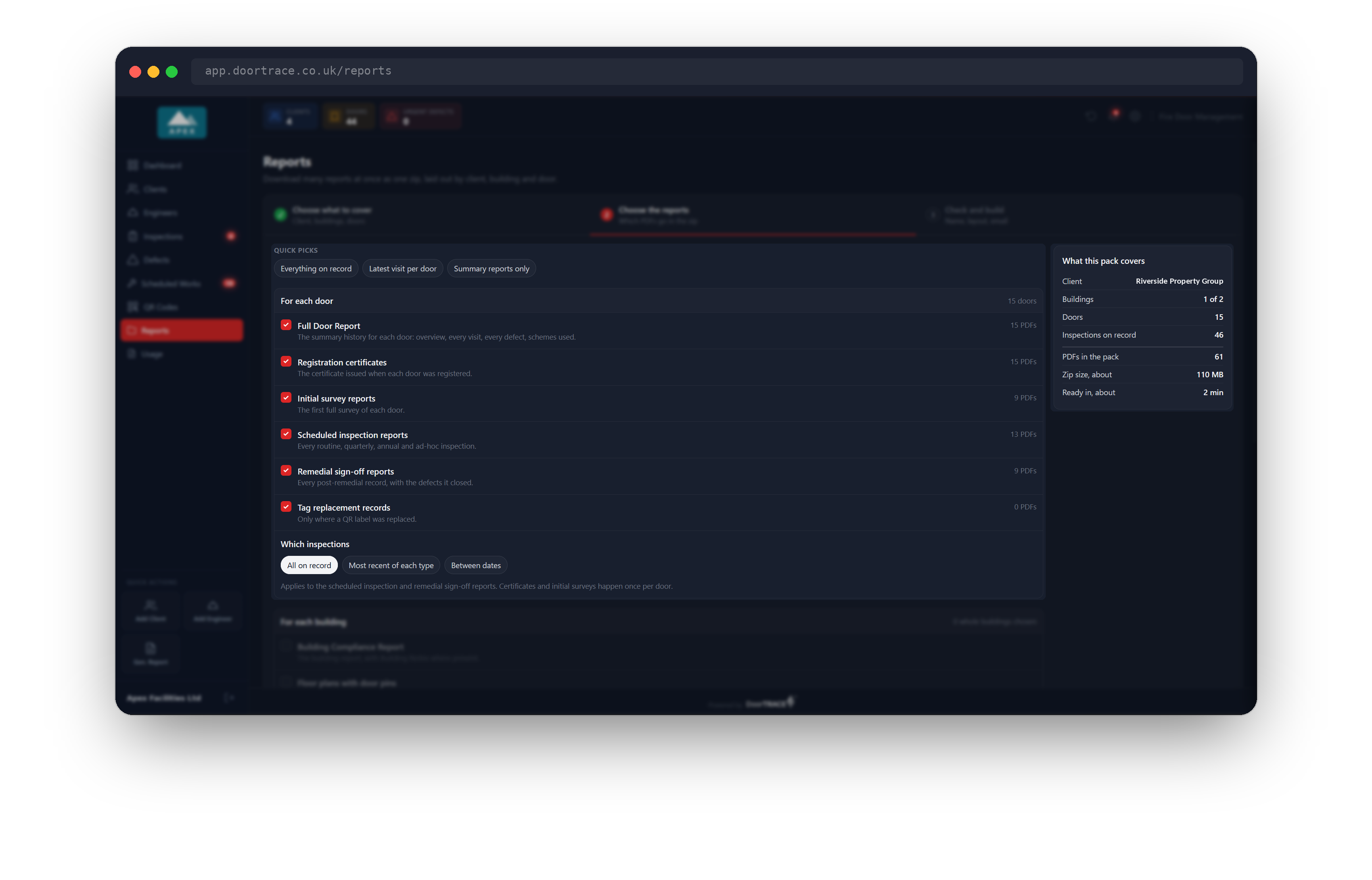Image resolution: width=1372 pixels, height=880 pixels.
Task: Open Scheduled Works from the sidebar
Action: point(182,283)
